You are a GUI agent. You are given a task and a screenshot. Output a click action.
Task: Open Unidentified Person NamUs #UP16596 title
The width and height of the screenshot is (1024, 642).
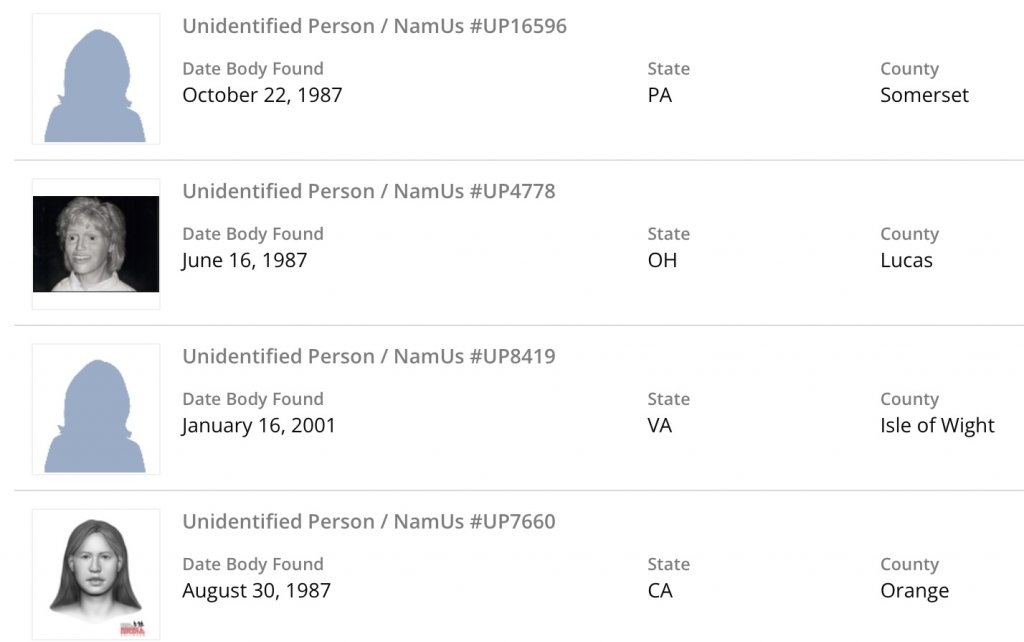point(374,26)
